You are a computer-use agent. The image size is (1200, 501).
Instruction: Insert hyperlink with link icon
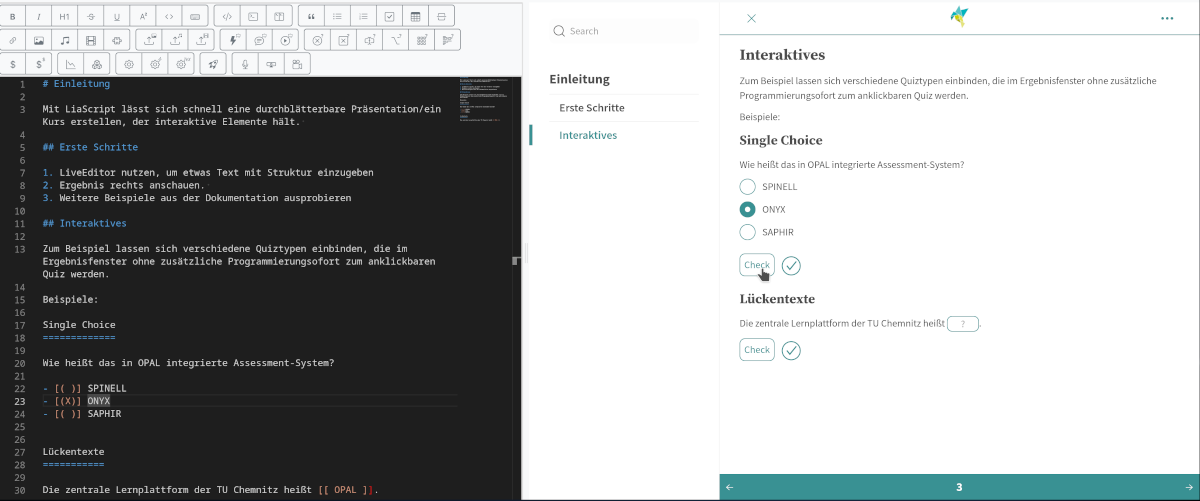[13, 41]
